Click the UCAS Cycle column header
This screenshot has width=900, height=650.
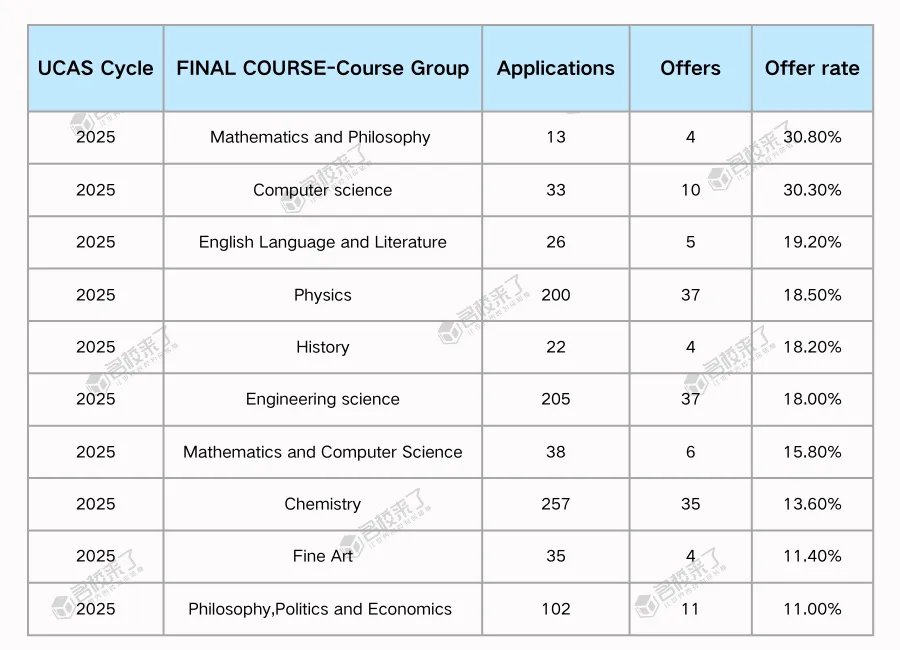point(96,68)
